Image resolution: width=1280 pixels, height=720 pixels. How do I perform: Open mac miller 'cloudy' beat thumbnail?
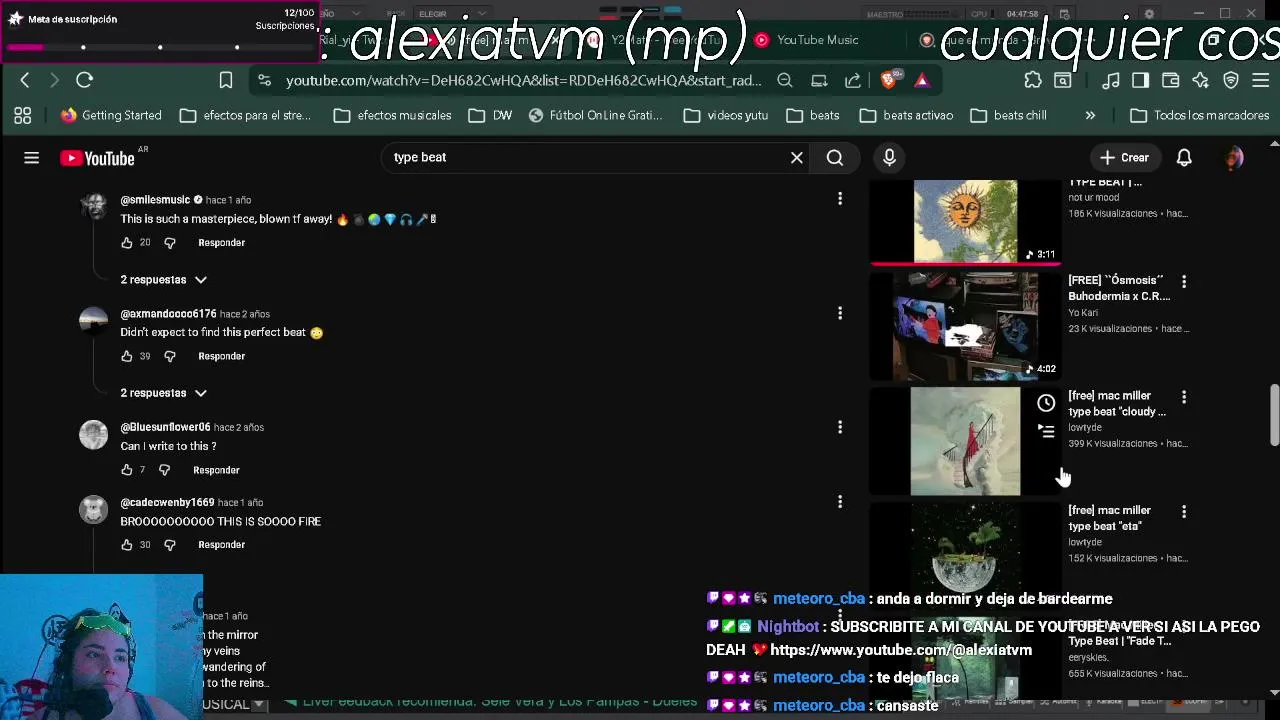click(x=965, y=441)
